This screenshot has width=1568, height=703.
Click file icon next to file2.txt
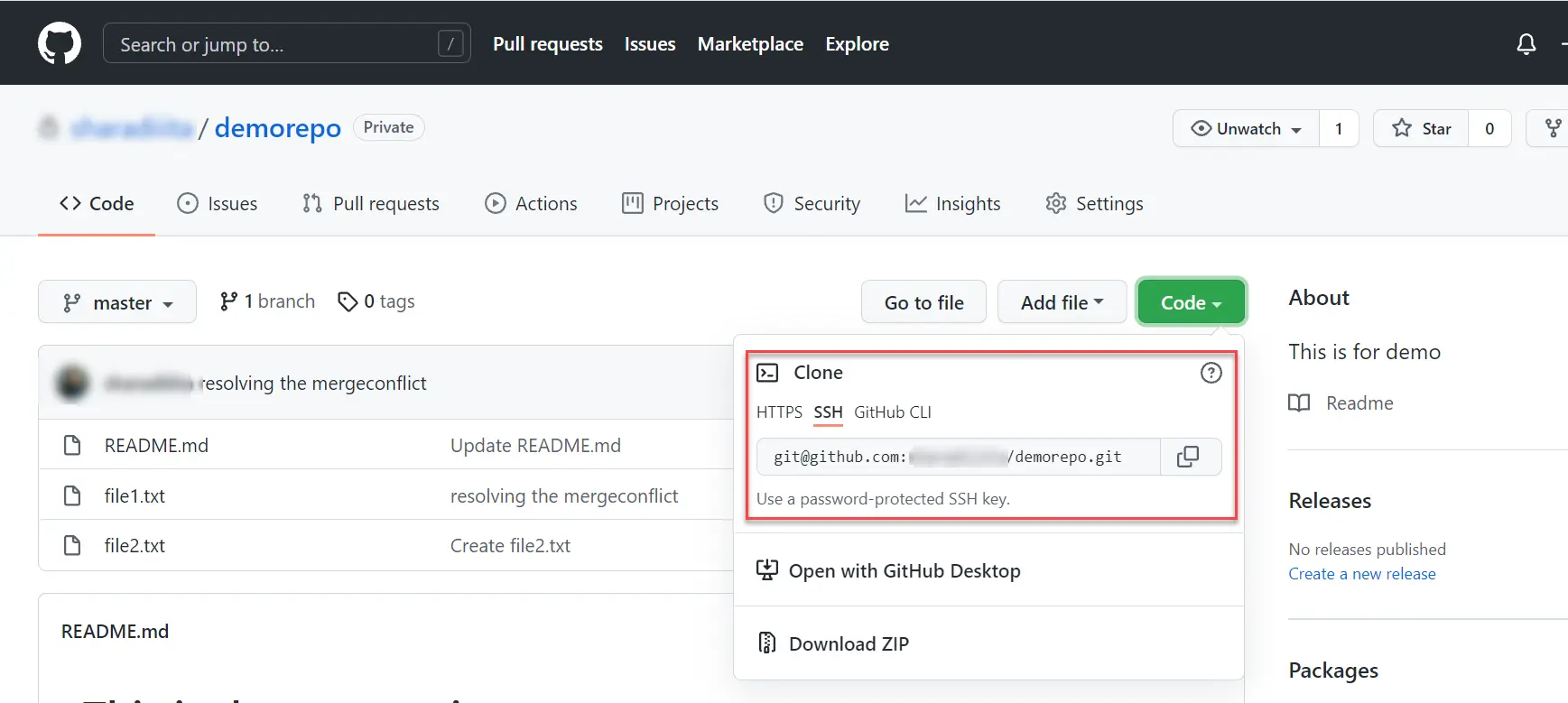click(x=72, y=546)
